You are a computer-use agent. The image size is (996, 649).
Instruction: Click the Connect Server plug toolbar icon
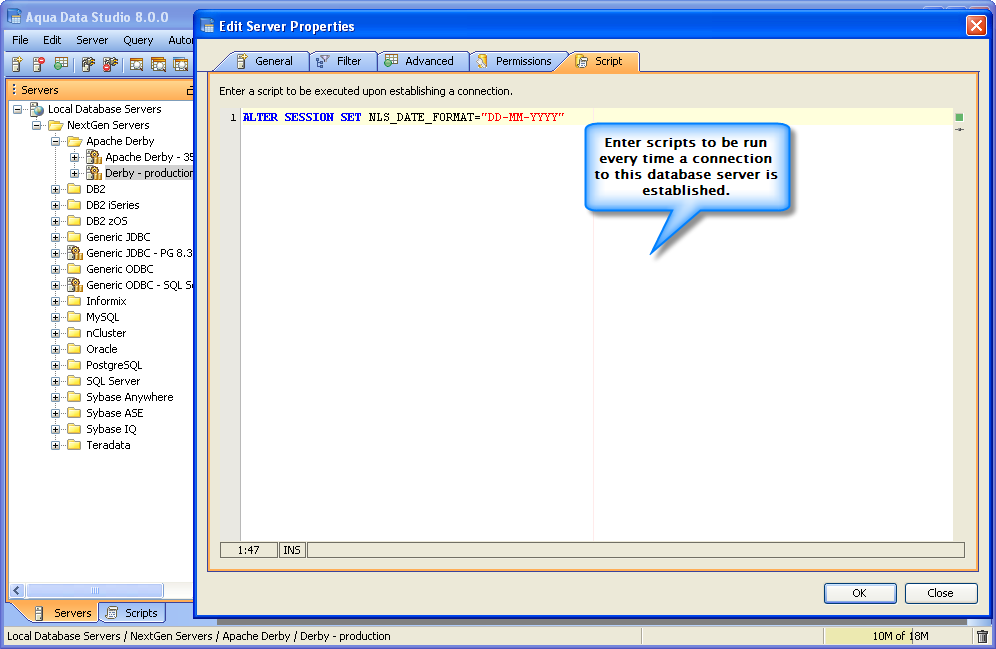[x=88, y=64]
